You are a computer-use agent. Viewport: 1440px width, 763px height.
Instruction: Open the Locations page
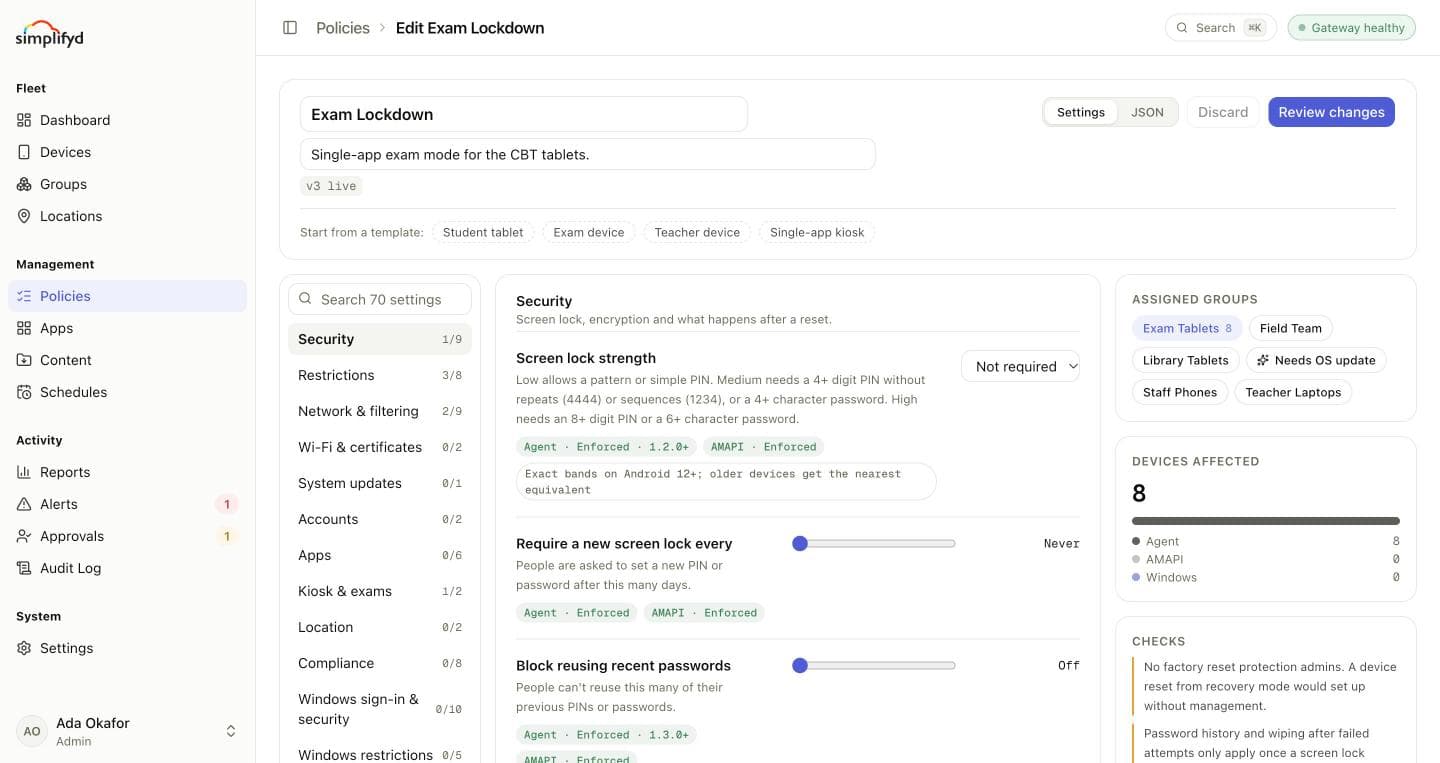coord(127,216)
